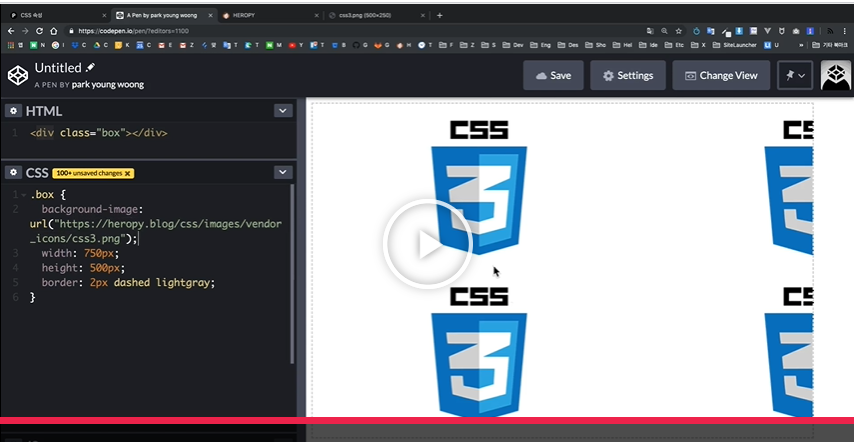Open the GitLab fox bookmark
The width and height of the screenshot is (854, 442).
(x=381, y=45)
